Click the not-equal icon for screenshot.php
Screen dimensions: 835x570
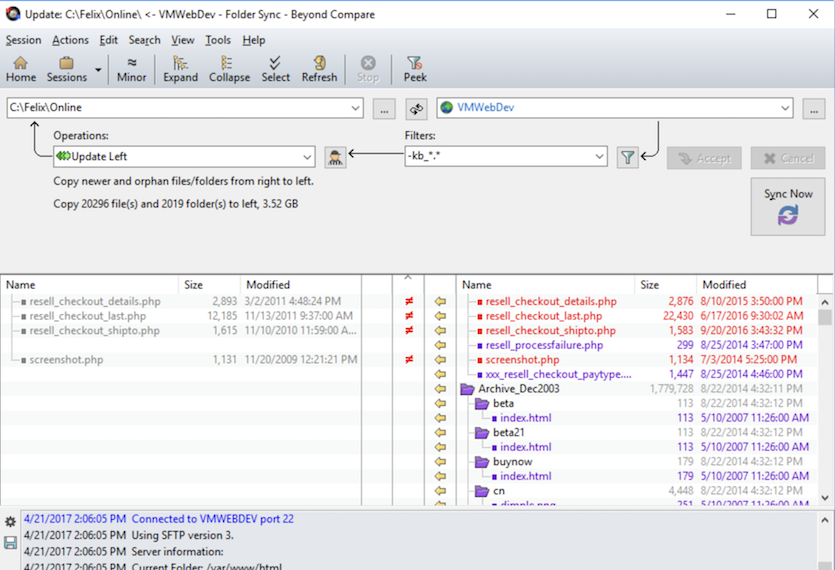[409, 360]
